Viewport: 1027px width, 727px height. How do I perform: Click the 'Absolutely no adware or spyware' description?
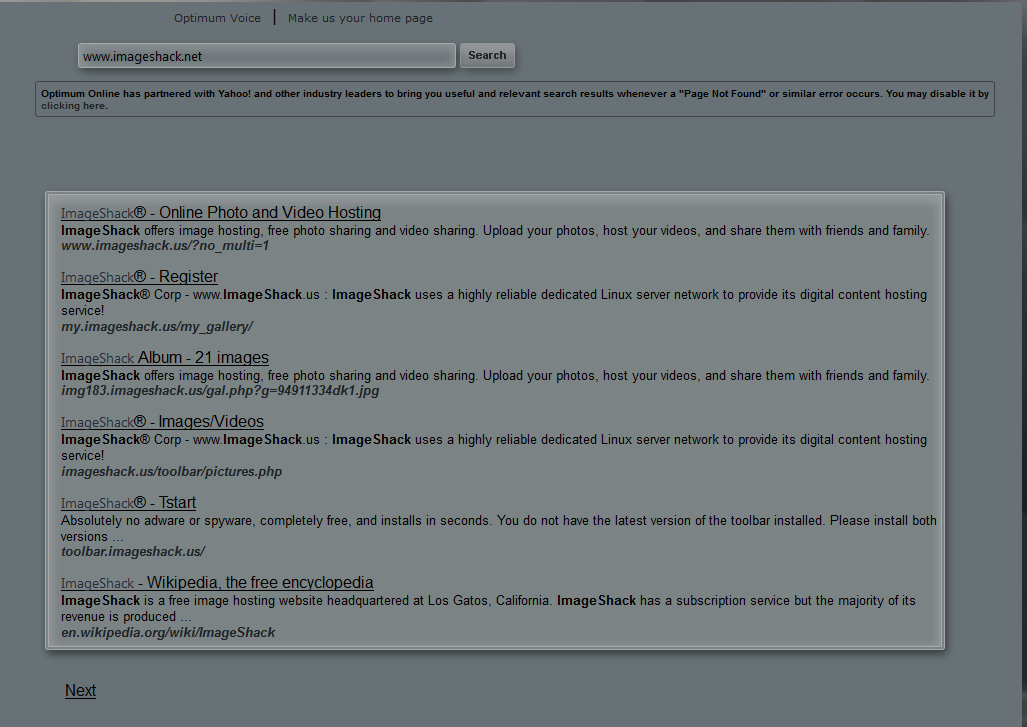[498, 529]
